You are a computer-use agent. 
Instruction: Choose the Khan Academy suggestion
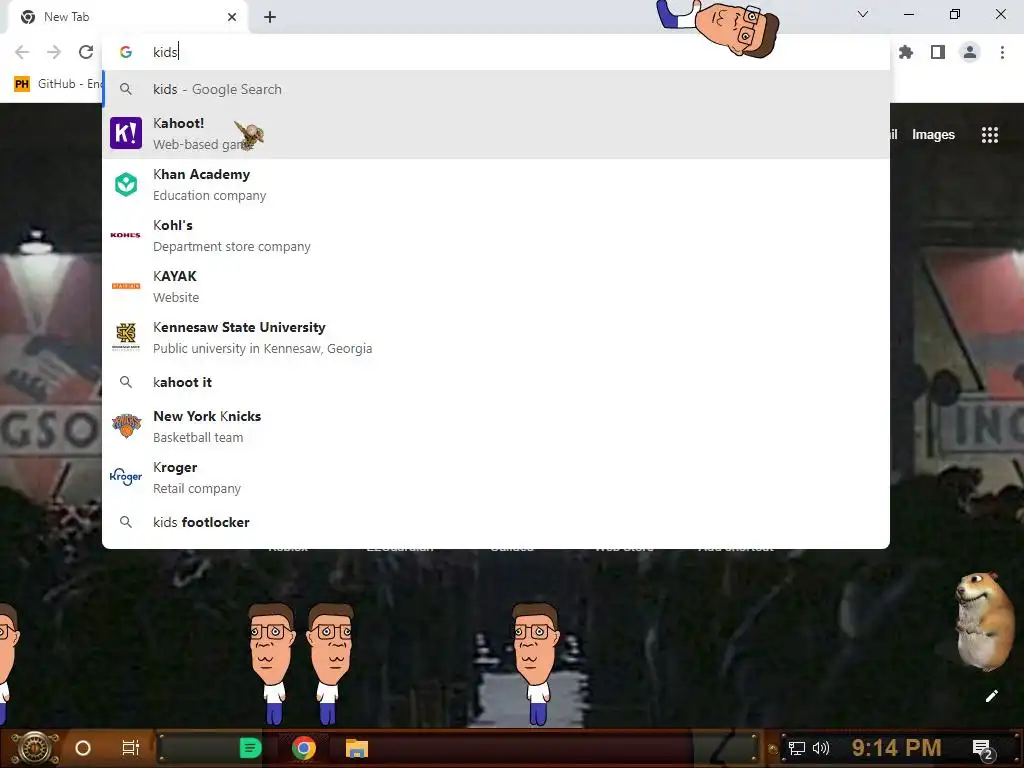coord(496,185)
